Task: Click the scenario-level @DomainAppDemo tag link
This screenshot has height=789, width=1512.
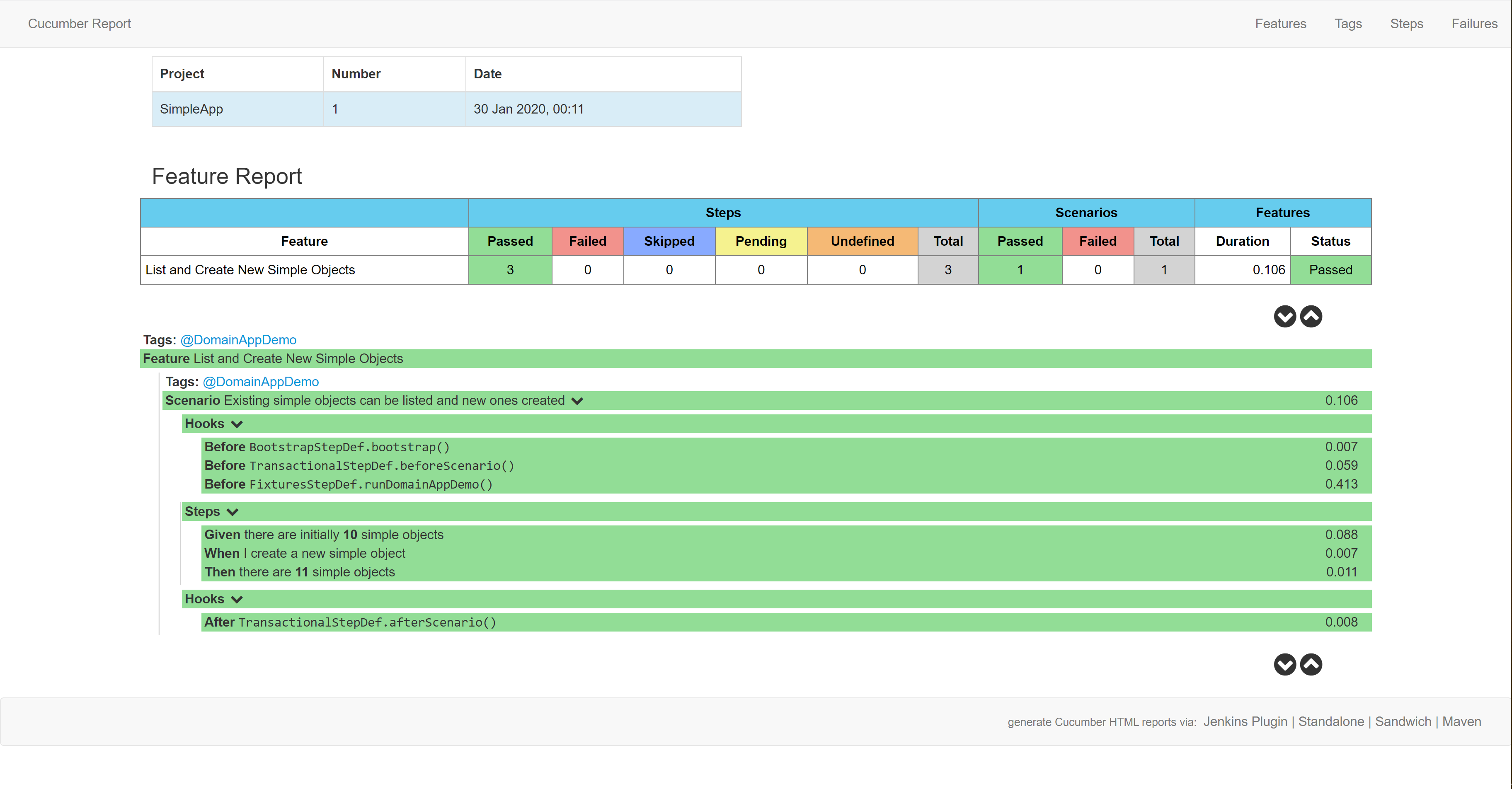Action: 260,382
